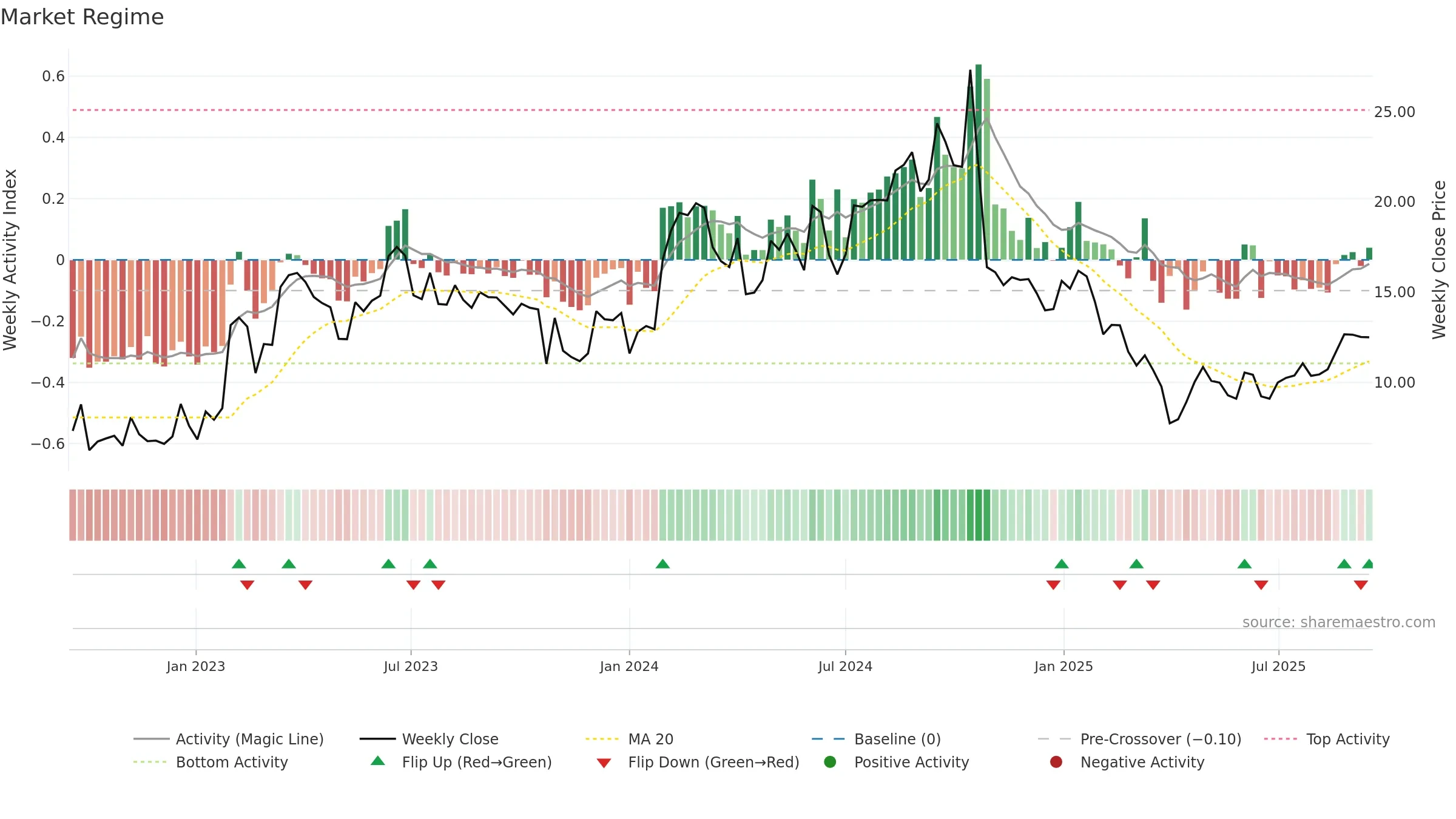Viewport: 1456px width, 819px height.
Task: Click the Jan 2024 x-axis label
Action: click(x=629, y=666)
